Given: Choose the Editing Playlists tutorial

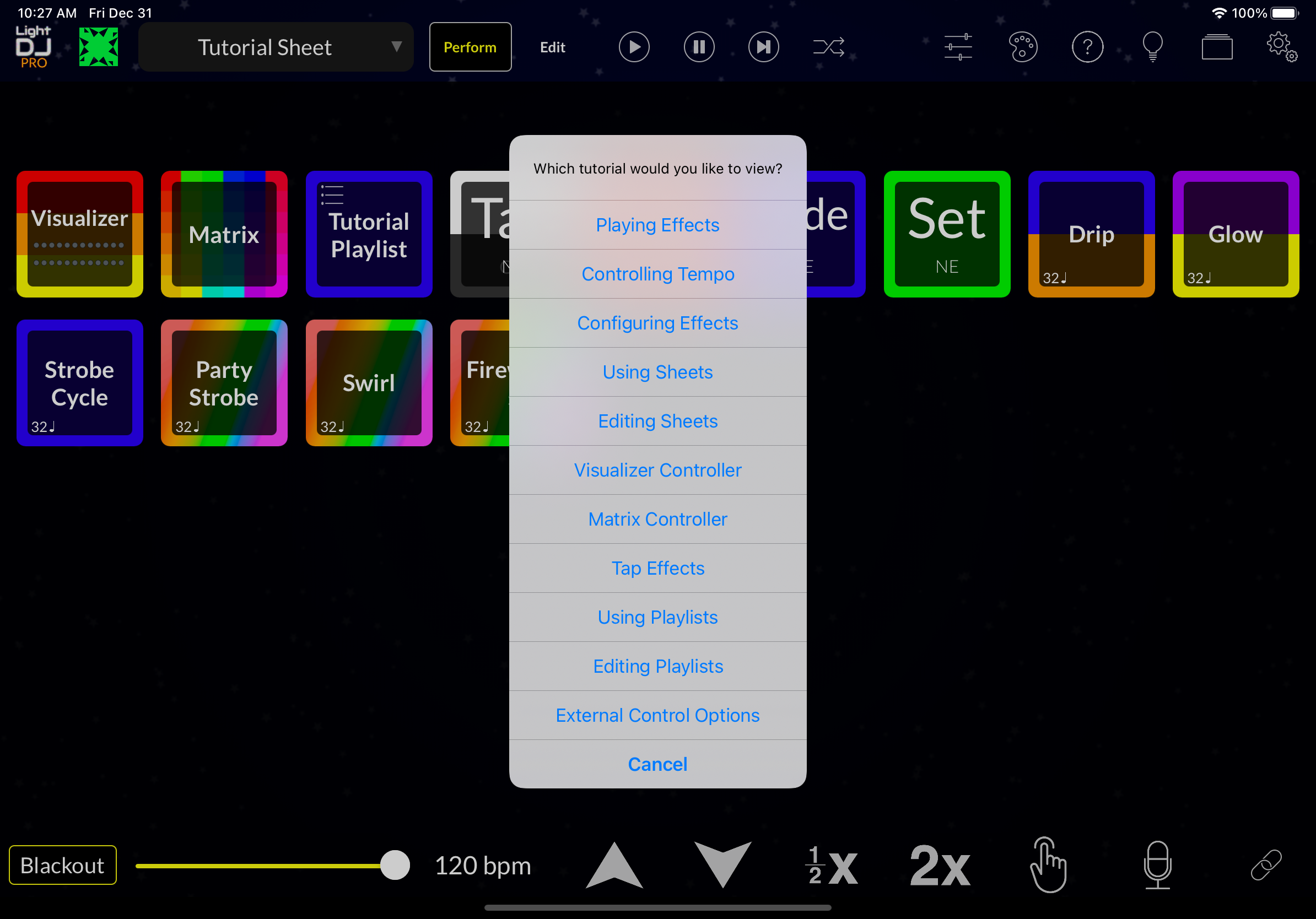Looking at the screenshot, I should [657, 666].
